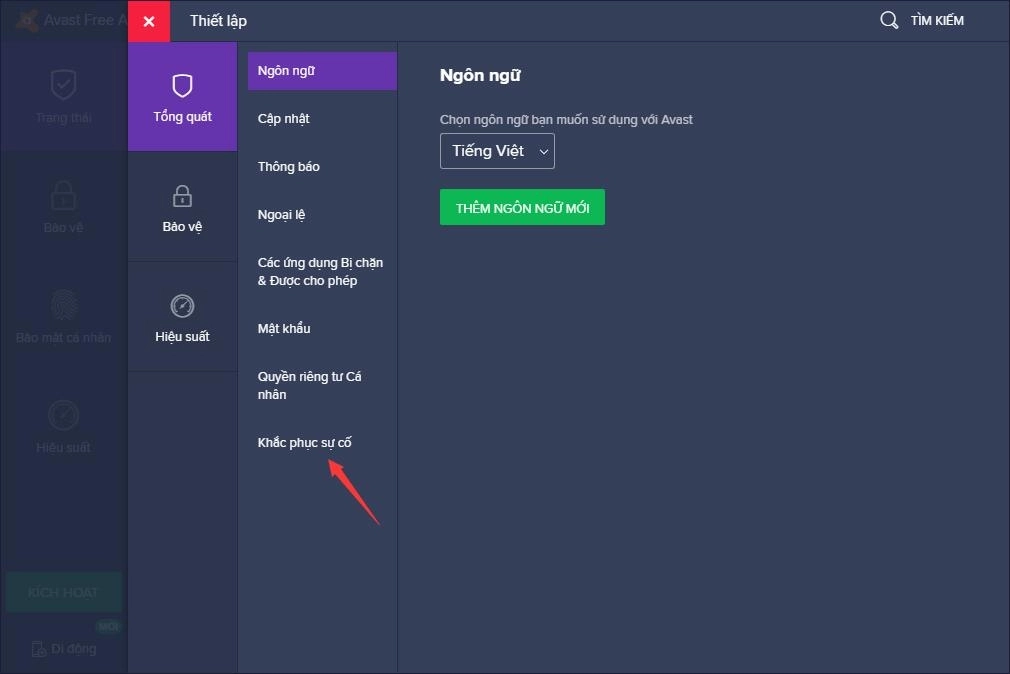The image size is (1010, 674).
Task: Select the Mật khẩu menu entry
Action: pyautogui.click(x=284, y=329)
